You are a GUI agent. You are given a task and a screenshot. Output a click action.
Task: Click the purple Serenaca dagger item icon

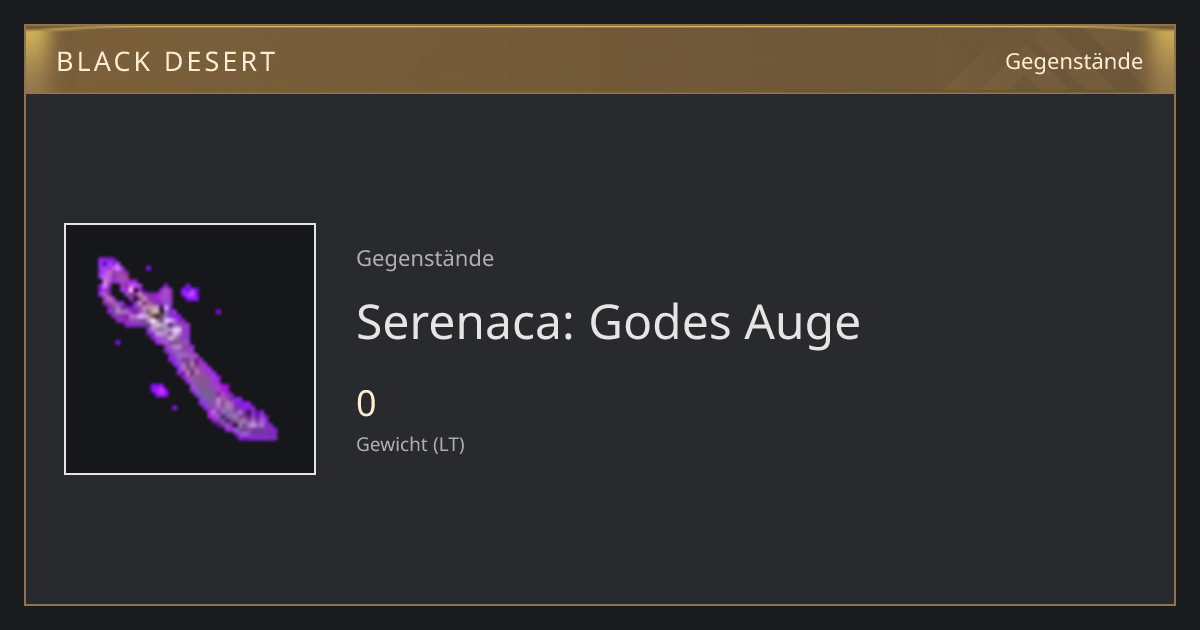(x=187, y=349)
